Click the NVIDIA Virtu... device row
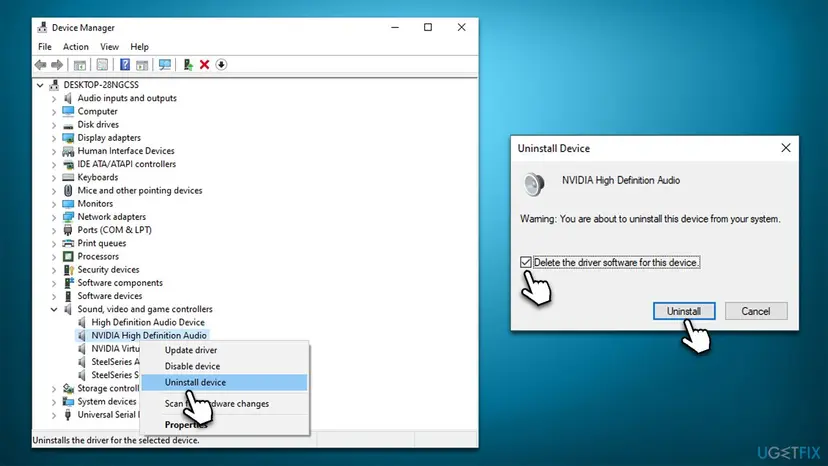 tap(109, 349)
